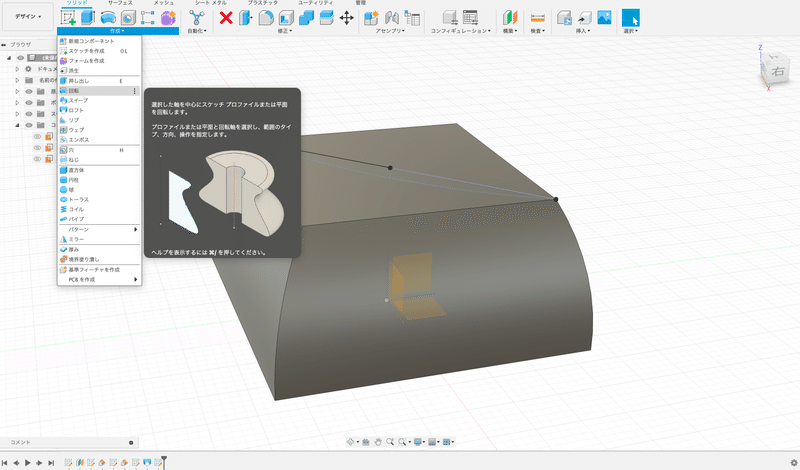
Task: Expand the ドキュメント settings tree node
Action: (x=17, y=69)
